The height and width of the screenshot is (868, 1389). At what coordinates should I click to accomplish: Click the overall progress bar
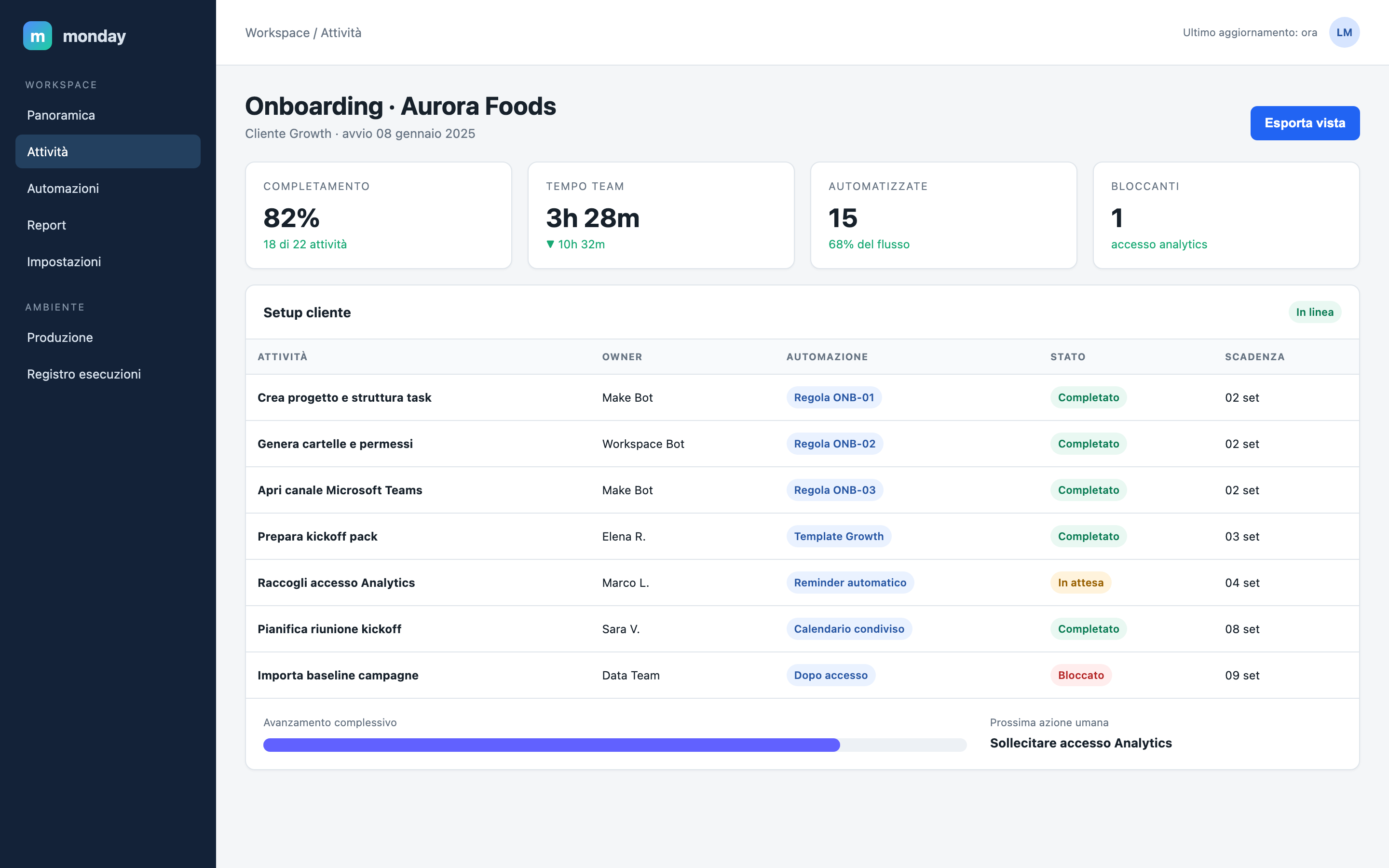click(x=615, y=745)
